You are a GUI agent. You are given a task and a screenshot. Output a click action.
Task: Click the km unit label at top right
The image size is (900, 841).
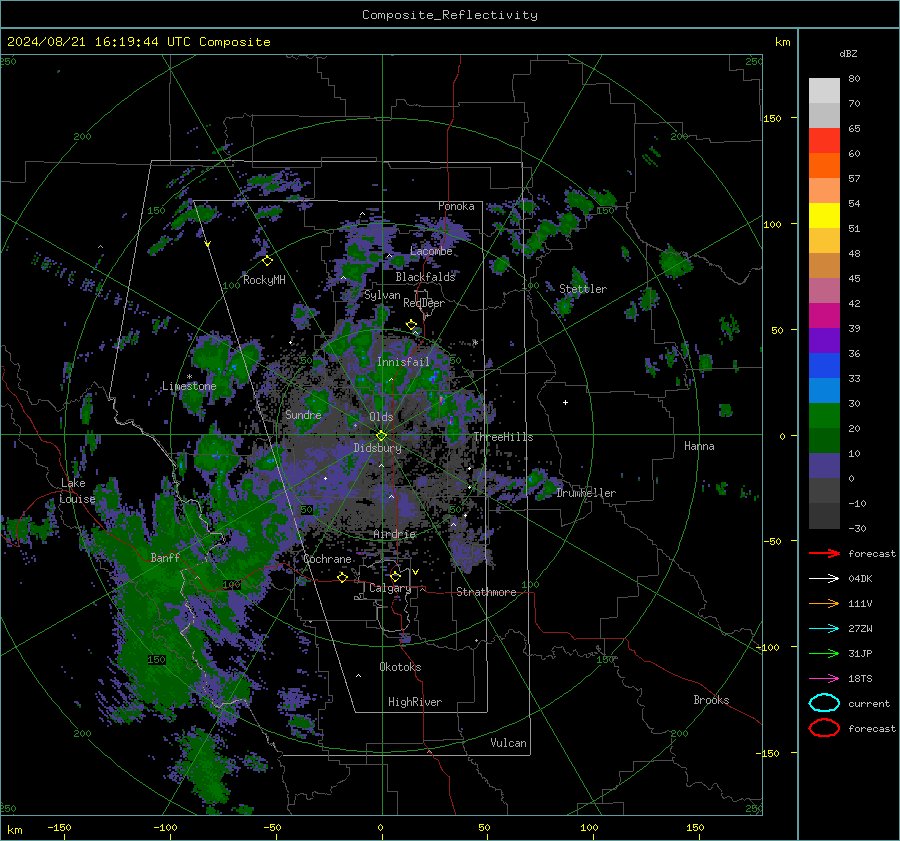[x=783, y=42]
